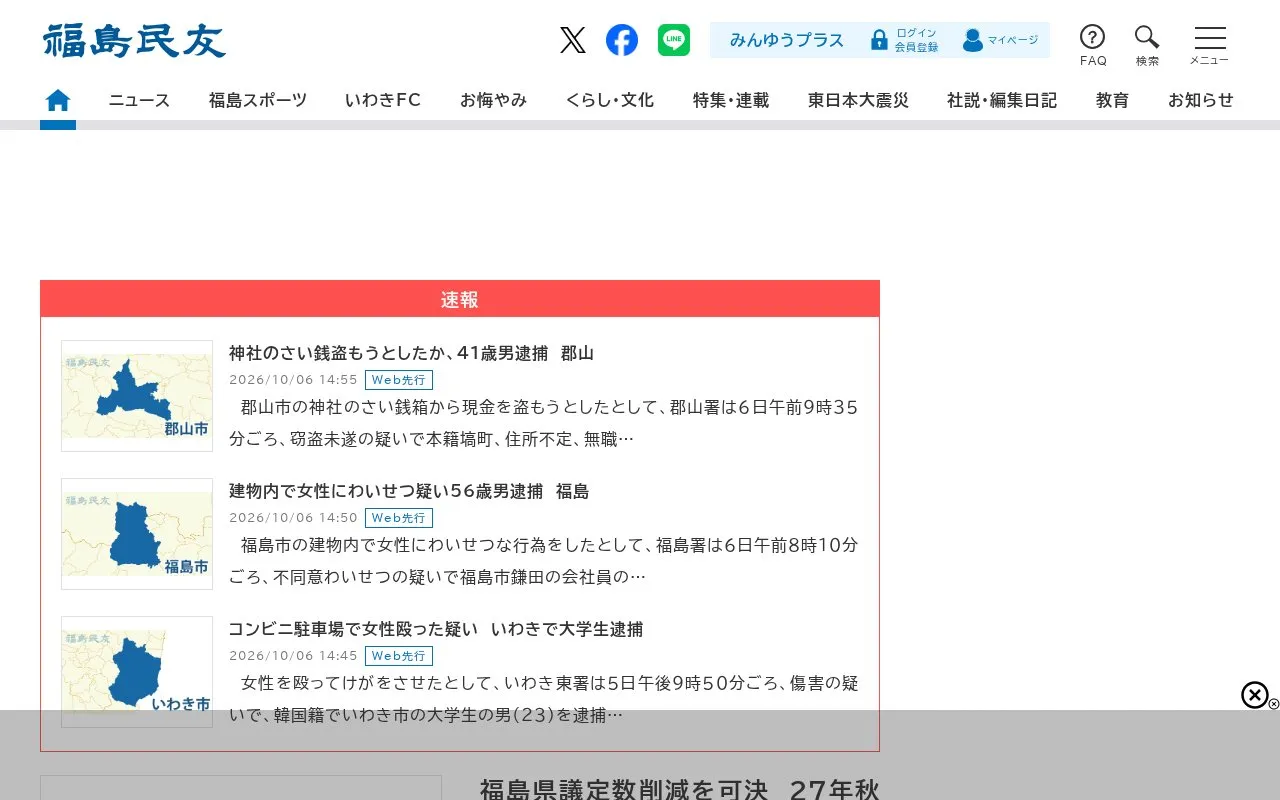Click the いわき市 map thumbnail
The height and width of the screenshot is (800, 1280).
(137, 672)
